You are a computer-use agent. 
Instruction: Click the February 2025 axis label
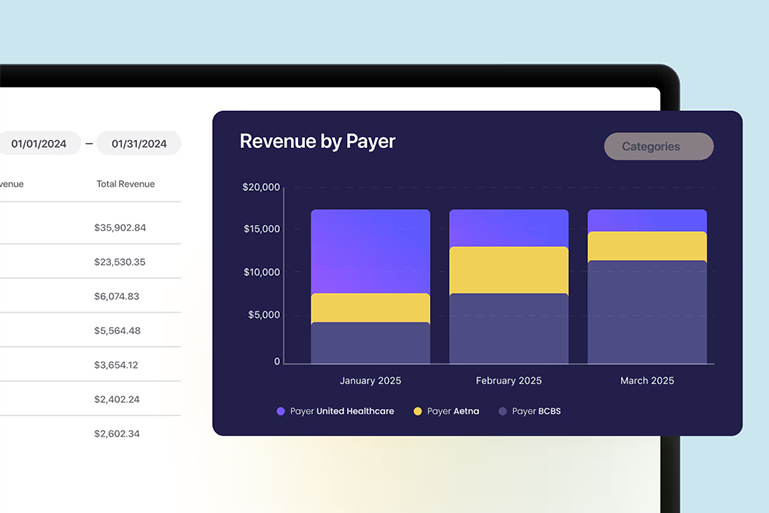coord(509,381)
